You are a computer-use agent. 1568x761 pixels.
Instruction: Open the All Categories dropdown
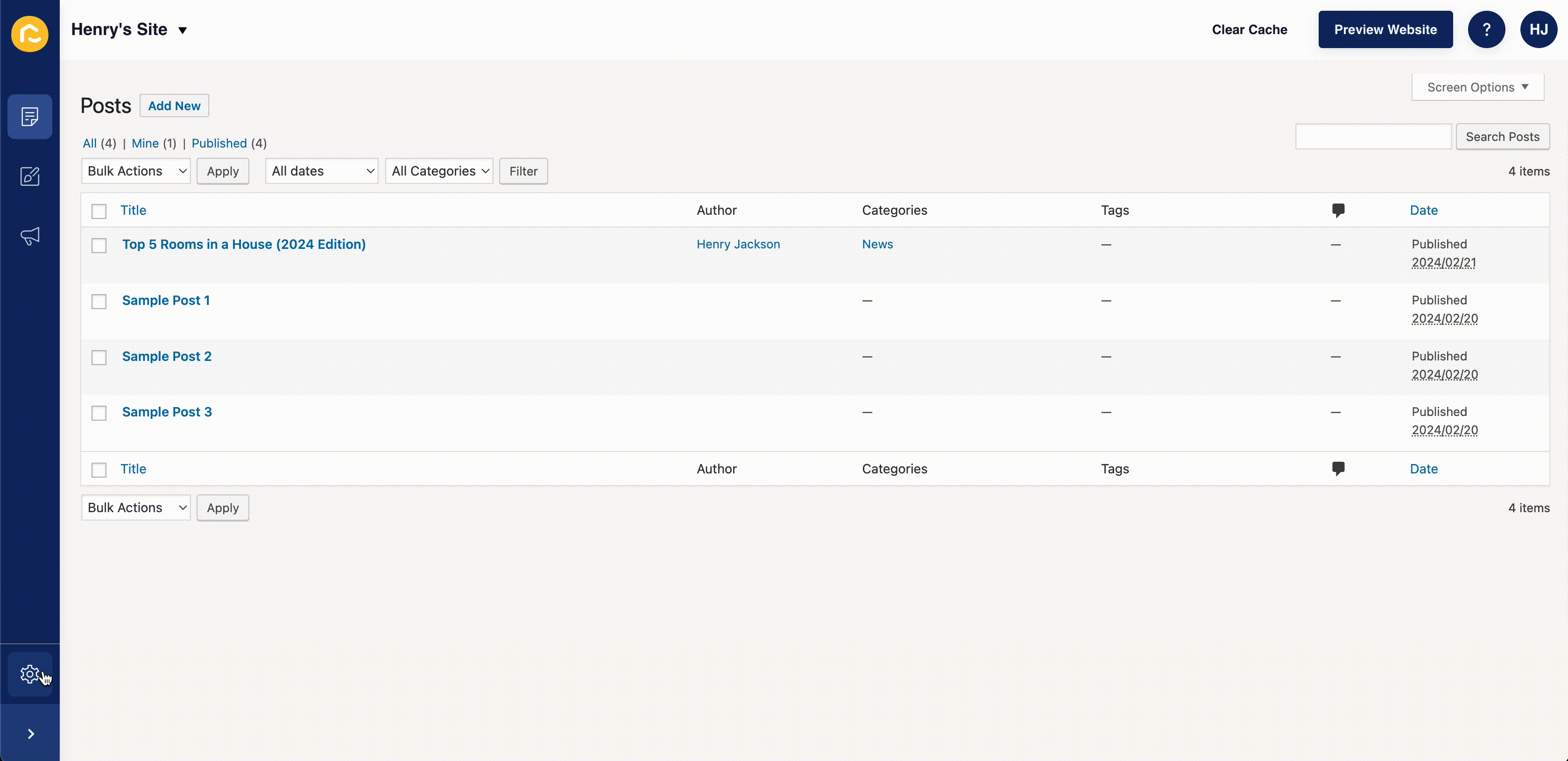pos(439,171)
